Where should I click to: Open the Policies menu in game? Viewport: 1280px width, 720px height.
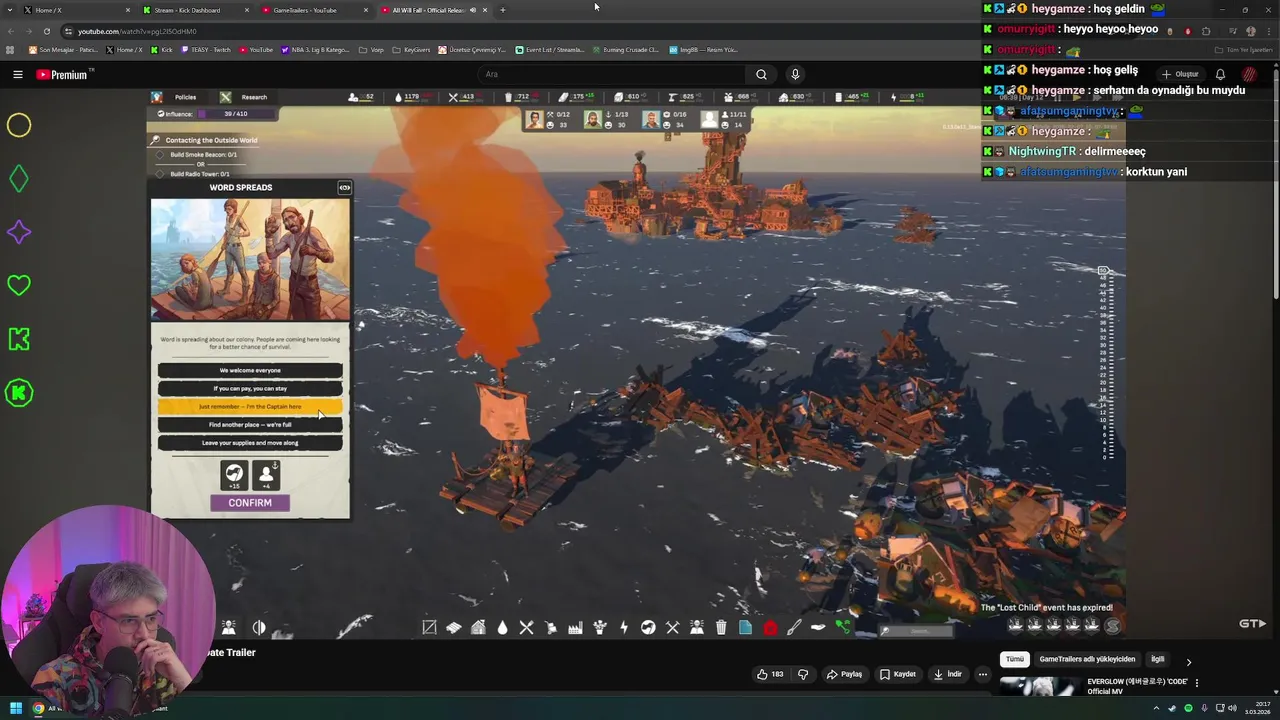(x=175, y=97)
